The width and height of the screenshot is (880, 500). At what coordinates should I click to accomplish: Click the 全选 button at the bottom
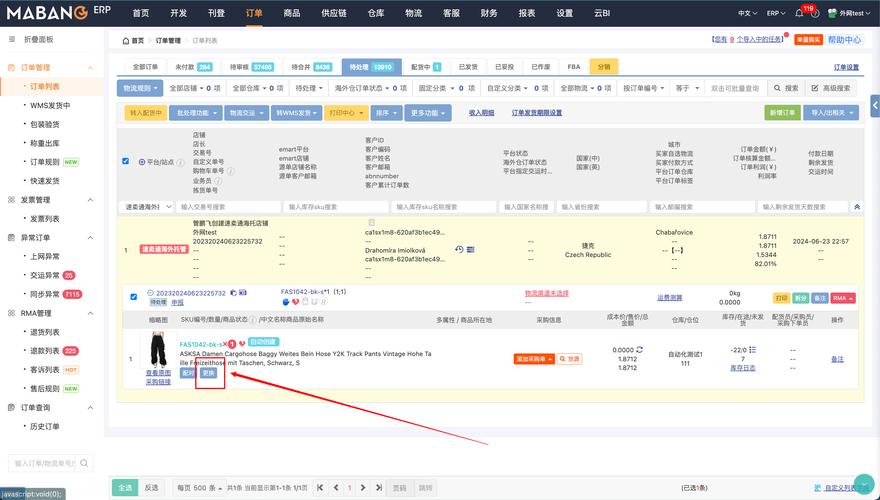tap(125, 488)
